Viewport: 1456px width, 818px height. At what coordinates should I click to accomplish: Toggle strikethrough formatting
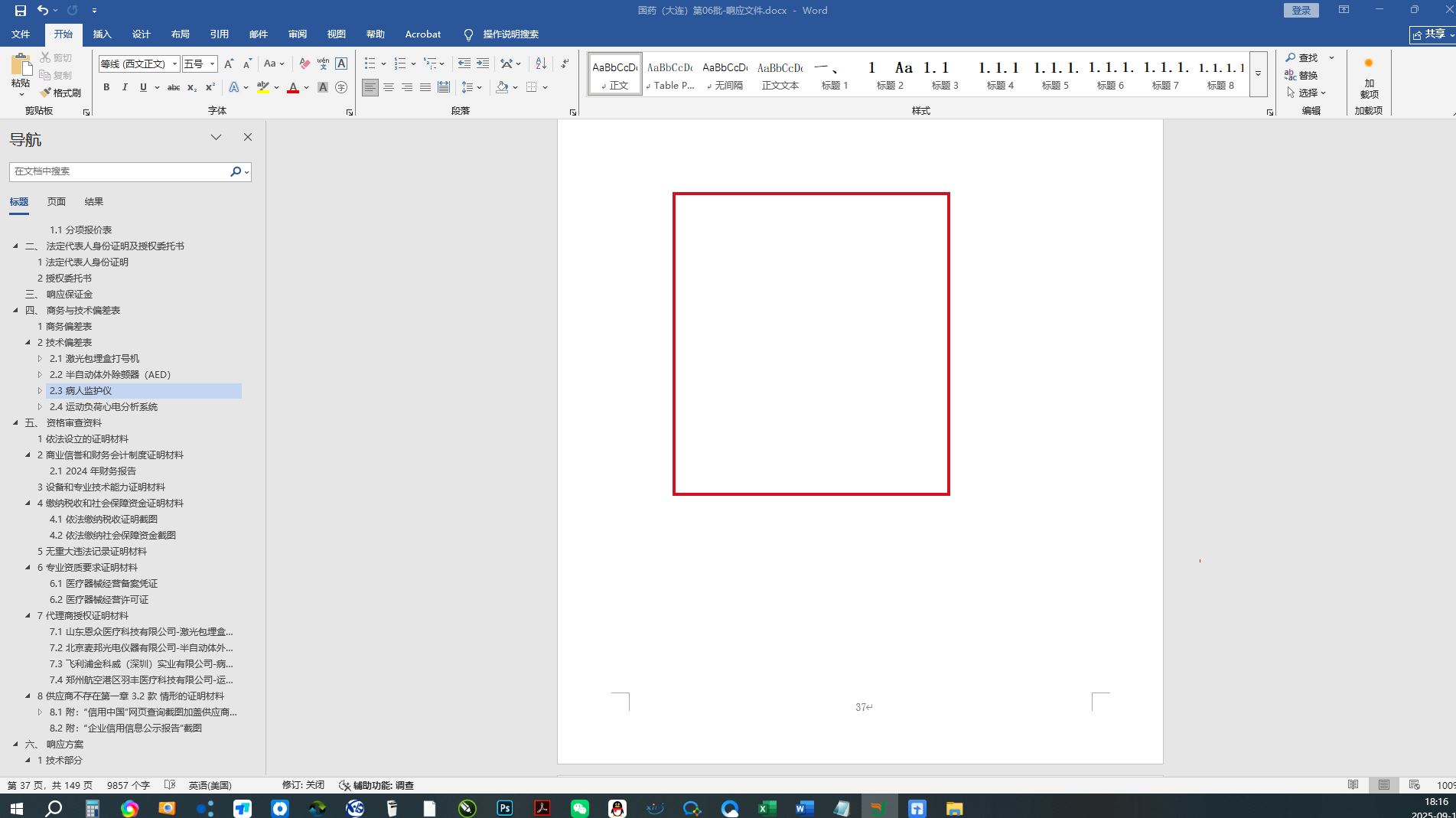coord(174,87)
